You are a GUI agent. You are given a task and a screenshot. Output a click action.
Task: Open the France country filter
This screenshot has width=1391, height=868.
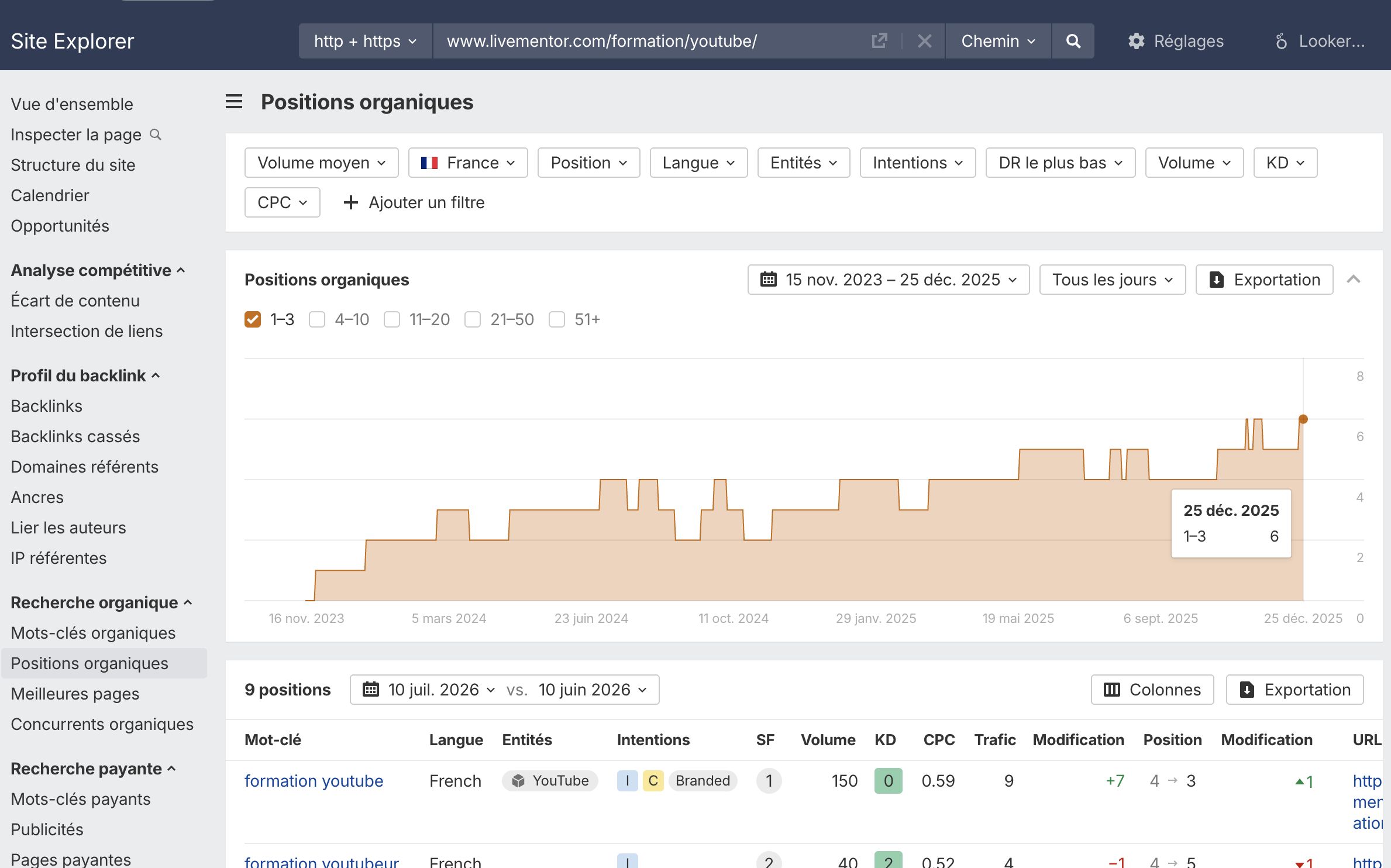tap(468, 163)
